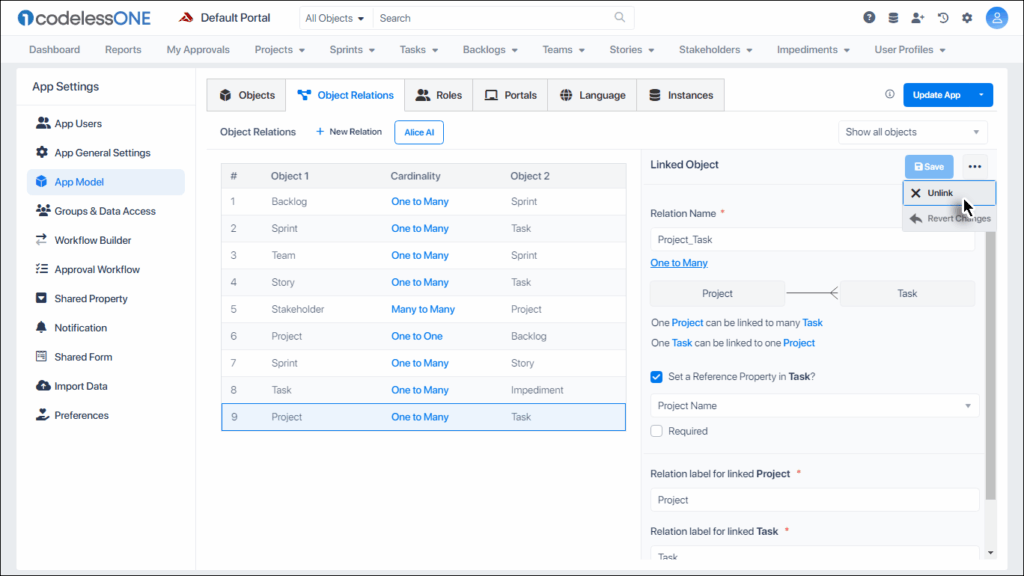Open Workflow Builder in the sidebar
1024x576 pixels.
(x=92, y=240)
